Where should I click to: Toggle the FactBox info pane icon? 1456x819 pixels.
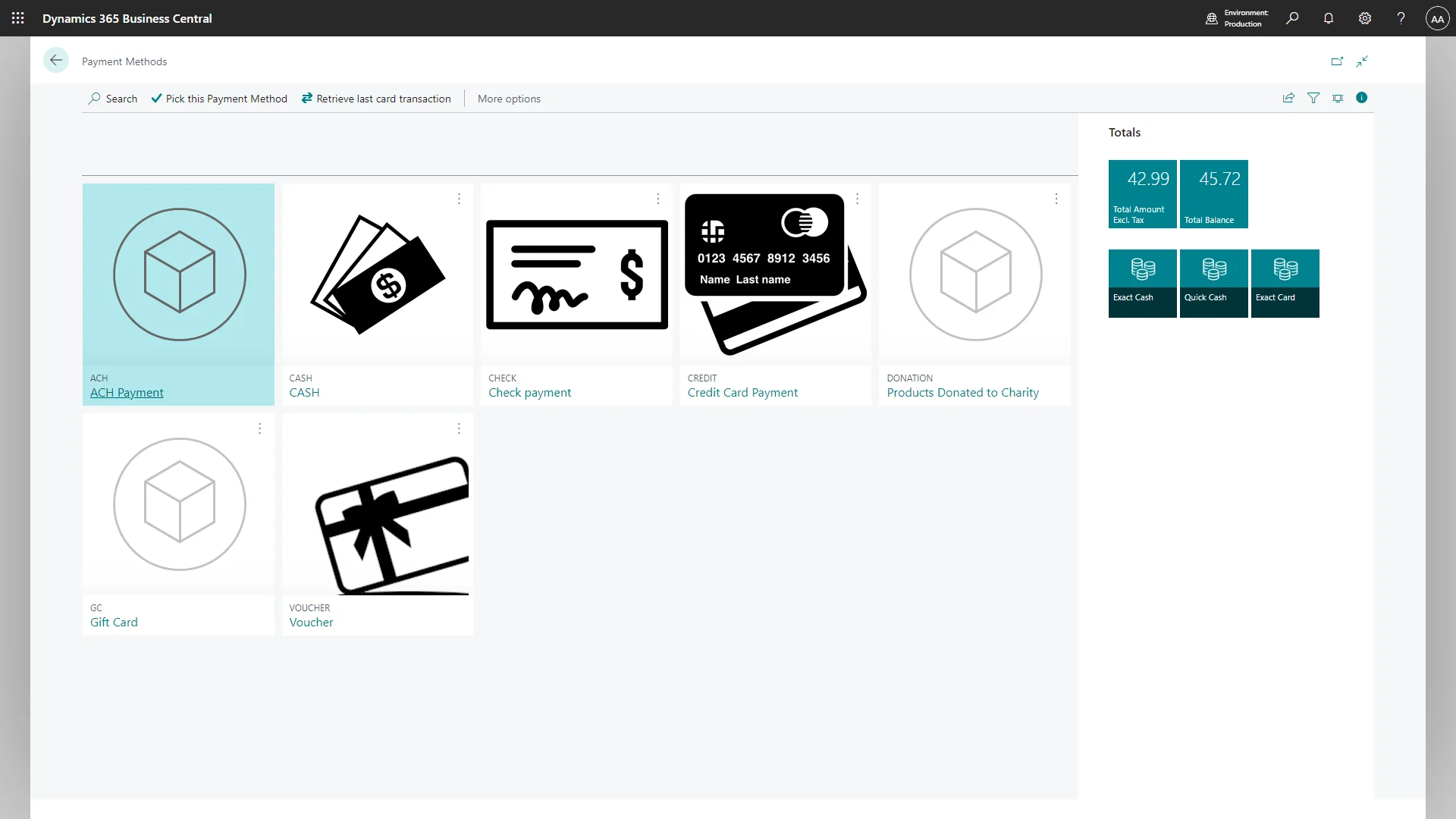click(x=1362, y=98)
